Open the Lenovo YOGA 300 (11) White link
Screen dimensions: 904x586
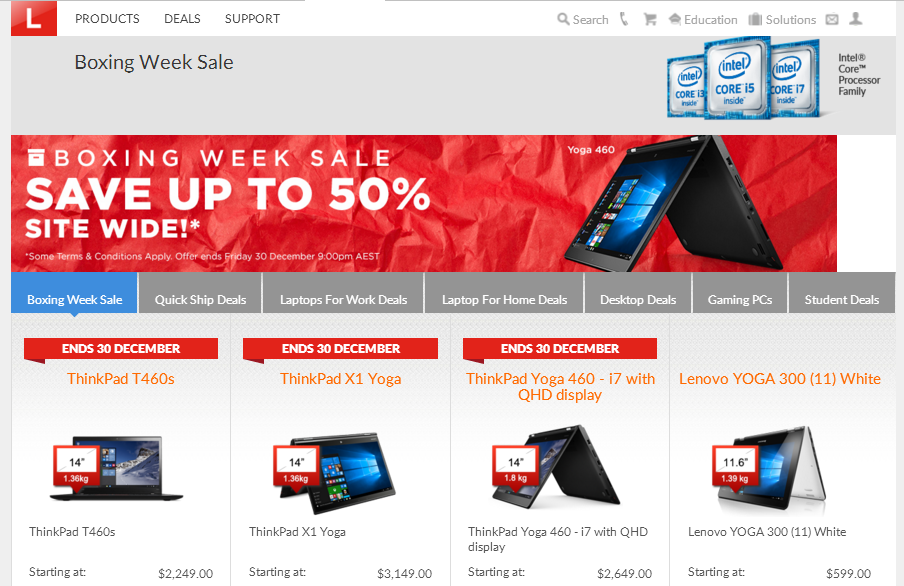click(x=779, y=378)
